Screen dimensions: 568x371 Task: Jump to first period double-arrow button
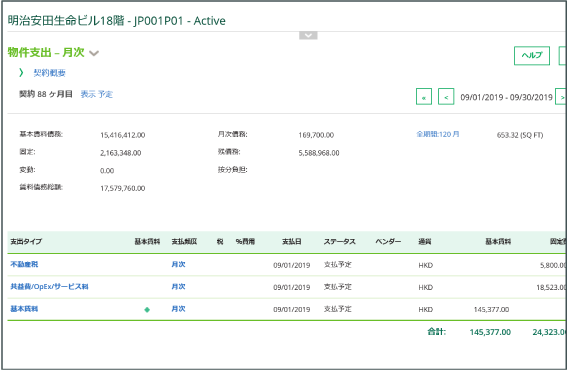(424, 97)
